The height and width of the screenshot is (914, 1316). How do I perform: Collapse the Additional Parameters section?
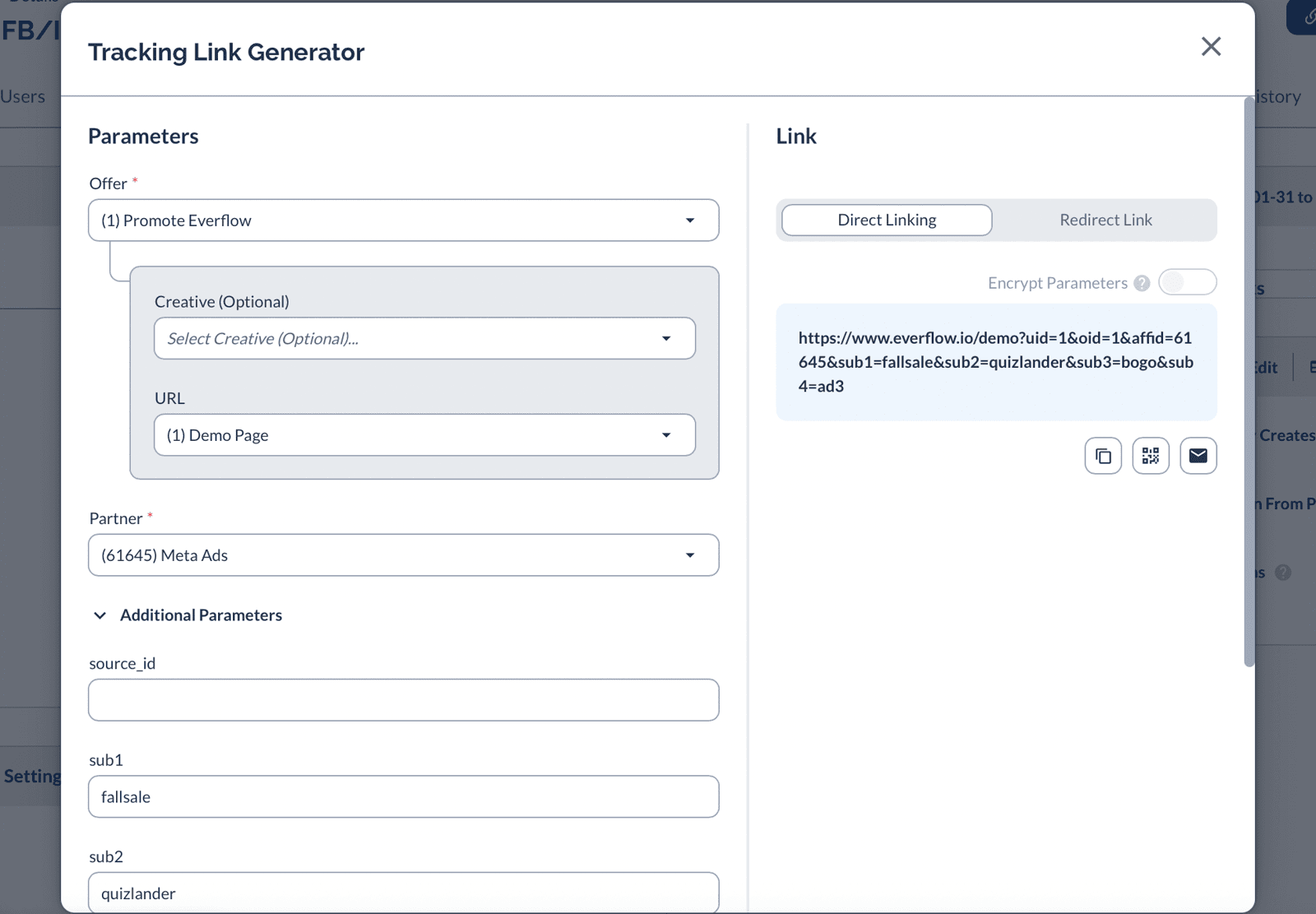tap(188, 615)
